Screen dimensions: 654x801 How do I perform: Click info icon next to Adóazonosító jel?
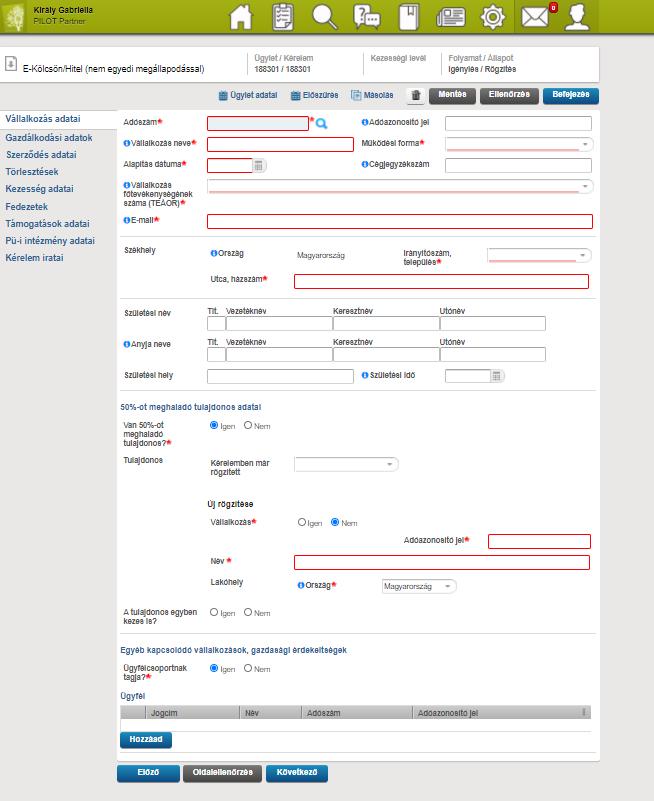tap(365, 122)
